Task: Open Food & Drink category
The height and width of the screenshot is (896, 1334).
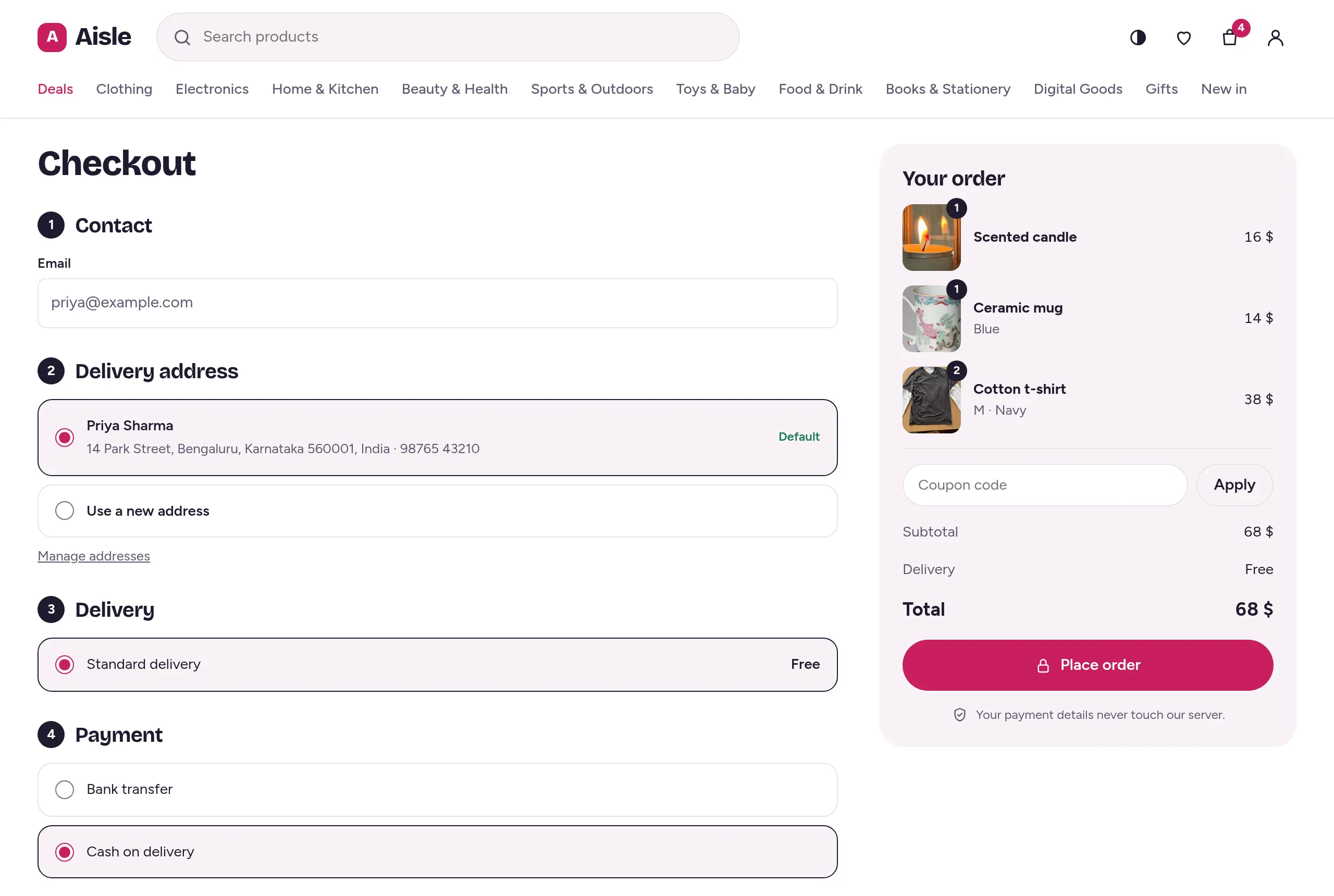Action: (820, 89)
